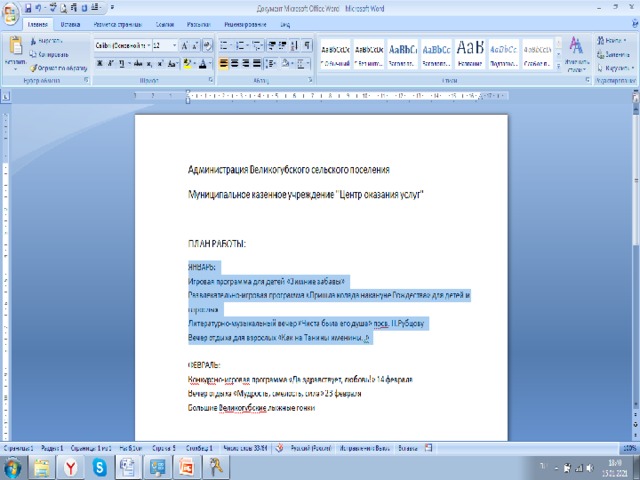
Task: Open PowerPoint from the Windows taskbar
Action: click(184, 466)
